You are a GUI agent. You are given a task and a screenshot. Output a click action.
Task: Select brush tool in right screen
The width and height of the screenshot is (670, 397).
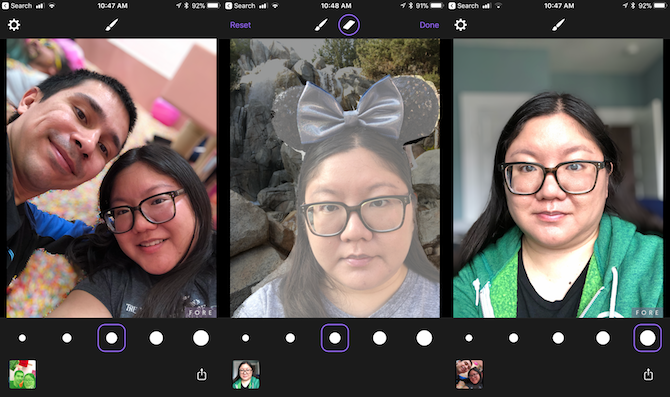(x=558, y=25)
